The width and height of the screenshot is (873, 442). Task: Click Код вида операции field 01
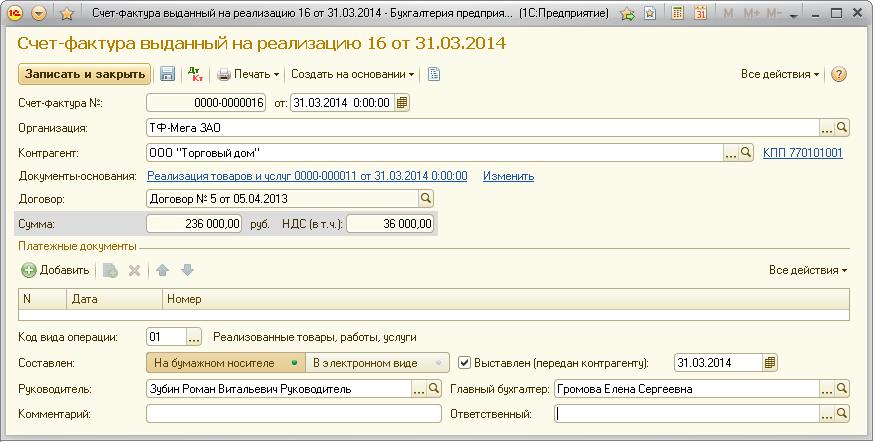[x=166, y=337]
